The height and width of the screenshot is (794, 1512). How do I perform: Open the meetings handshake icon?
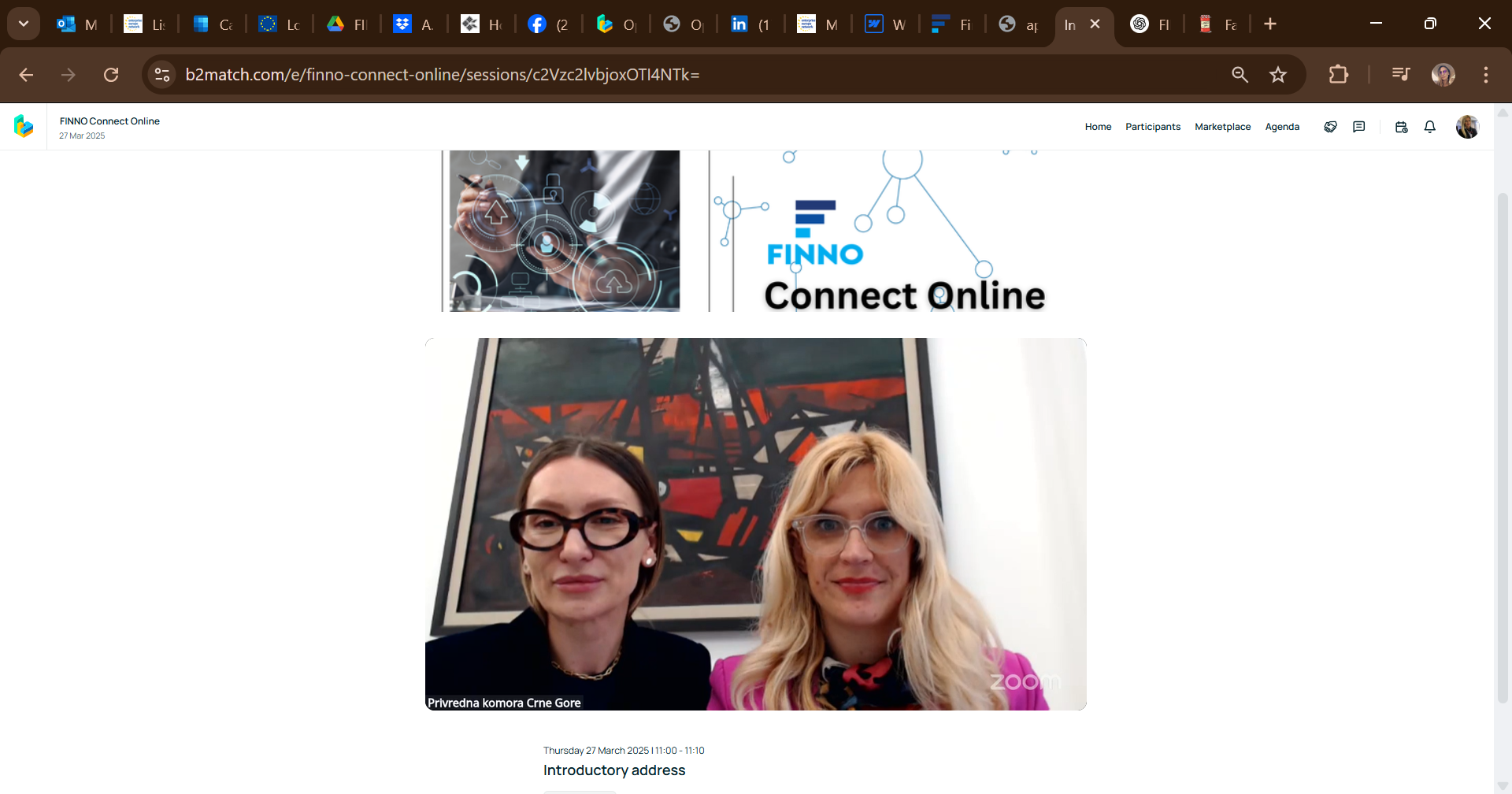[x=1330, y=127]
